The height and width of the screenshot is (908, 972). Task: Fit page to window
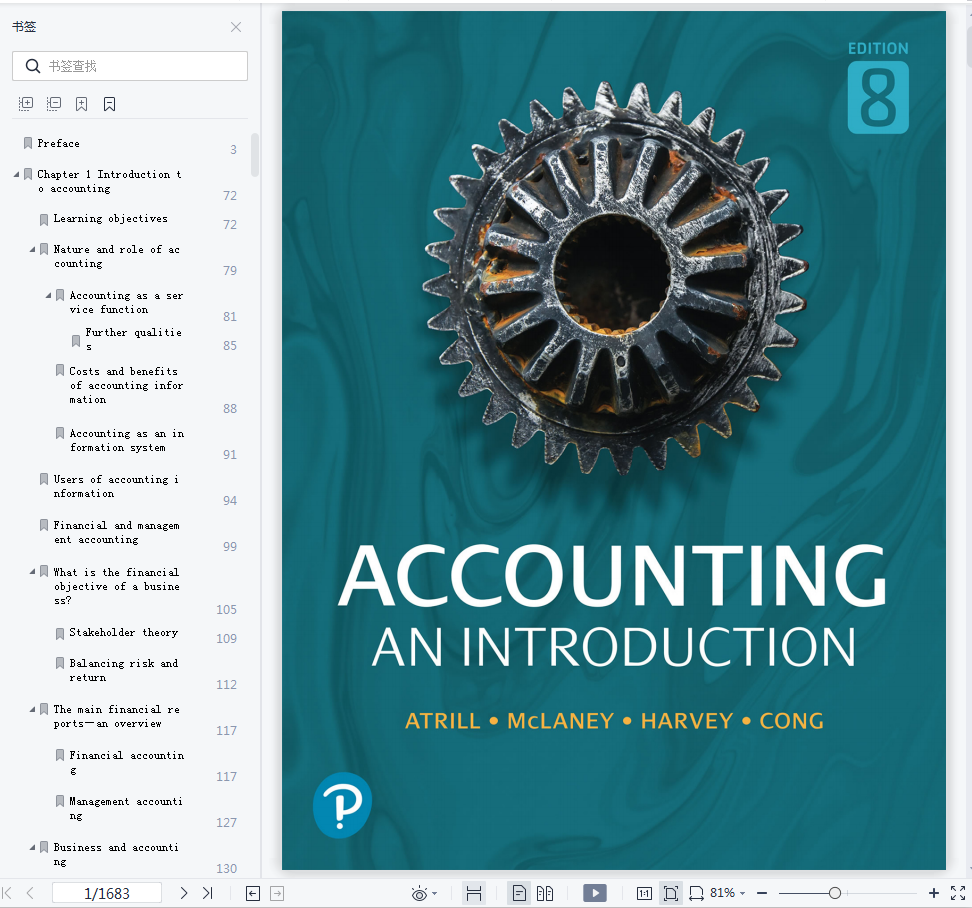point(670,893)
